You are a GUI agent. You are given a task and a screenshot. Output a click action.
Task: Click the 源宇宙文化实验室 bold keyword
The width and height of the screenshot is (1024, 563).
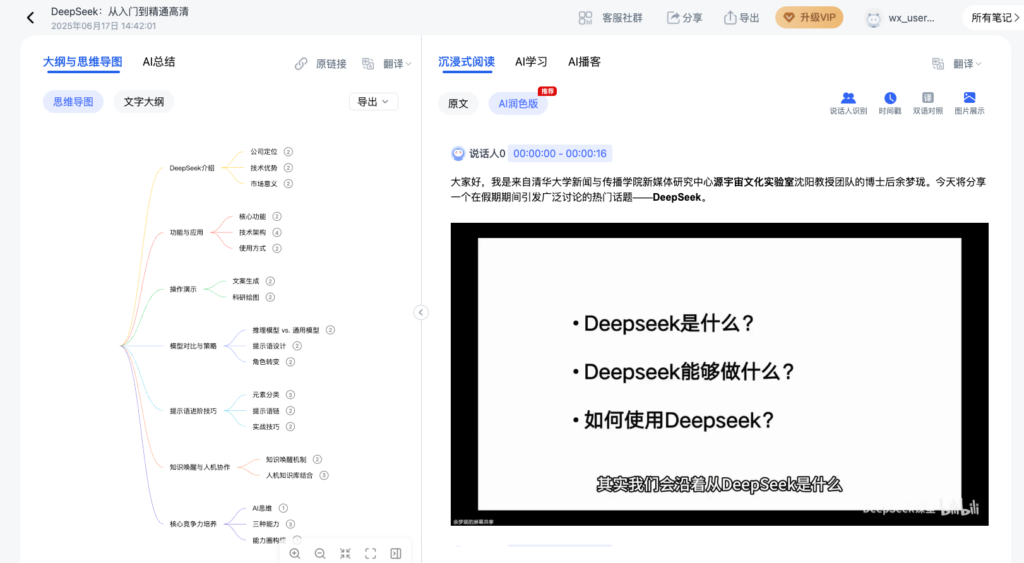[753, 182]
